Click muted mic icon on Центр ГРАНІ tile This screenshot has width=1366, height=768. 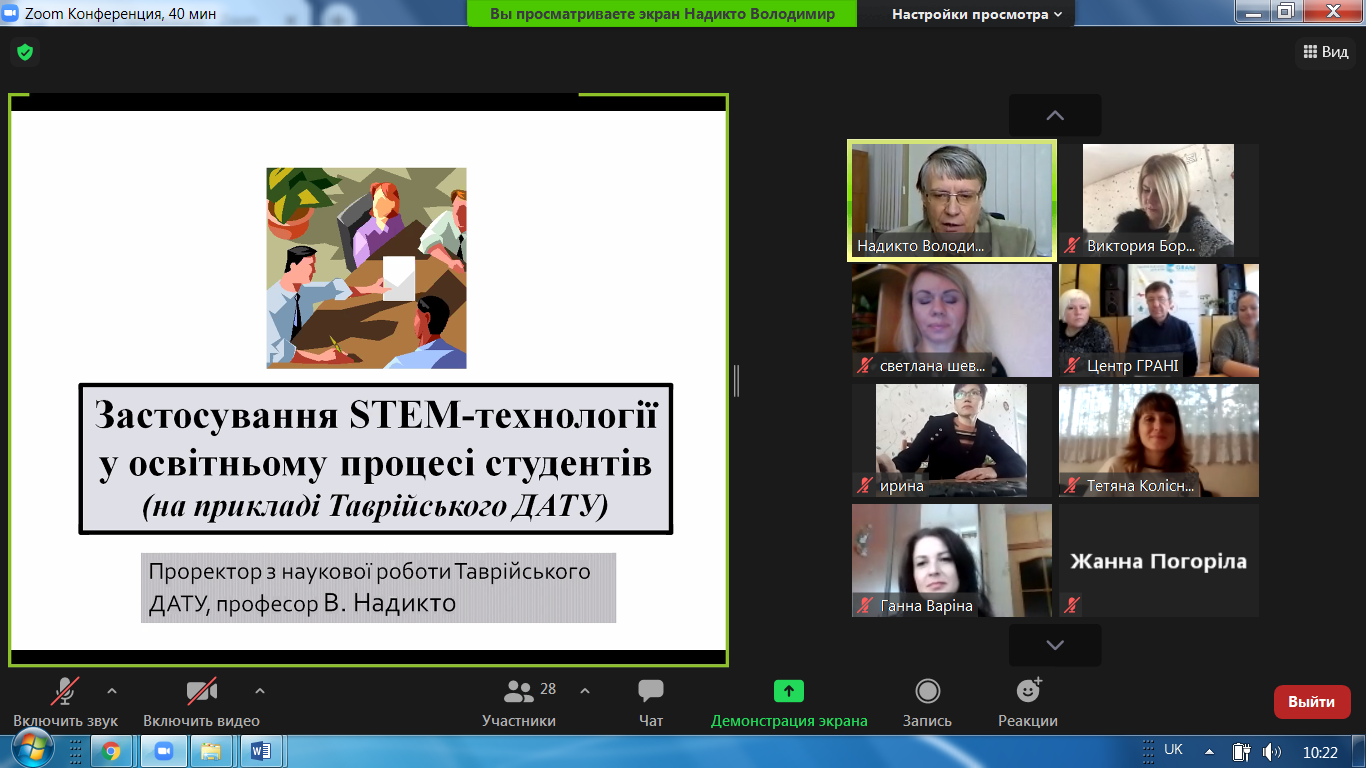pos(1073,366)
